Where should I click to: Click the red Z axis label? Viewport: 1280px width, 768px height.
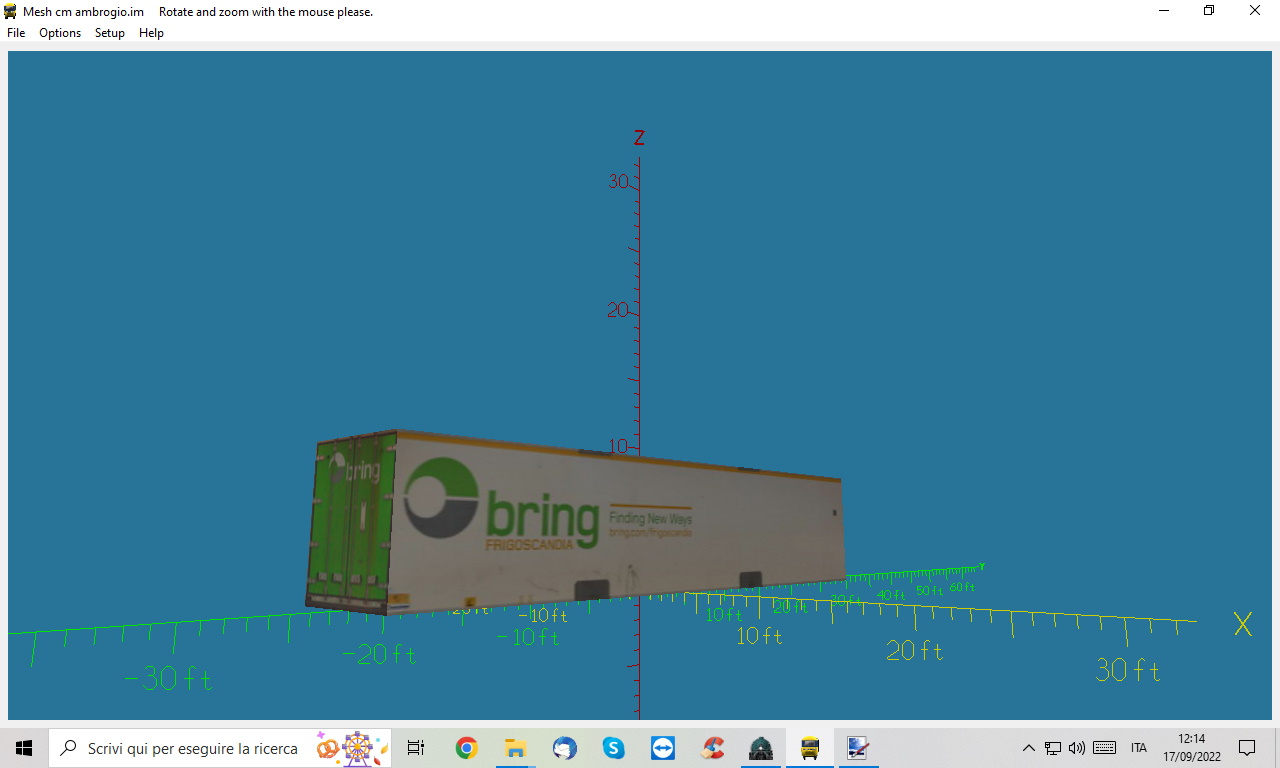(x=639, y=138)
